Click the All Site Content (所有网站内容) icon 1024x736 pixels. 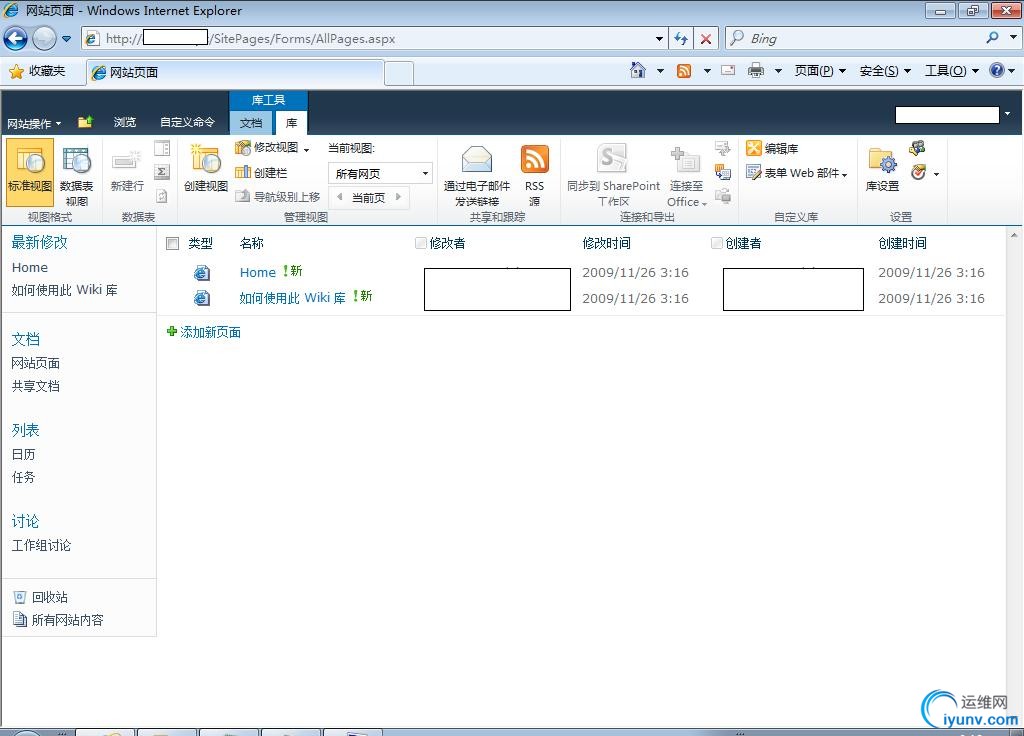[x=20, y=620]
